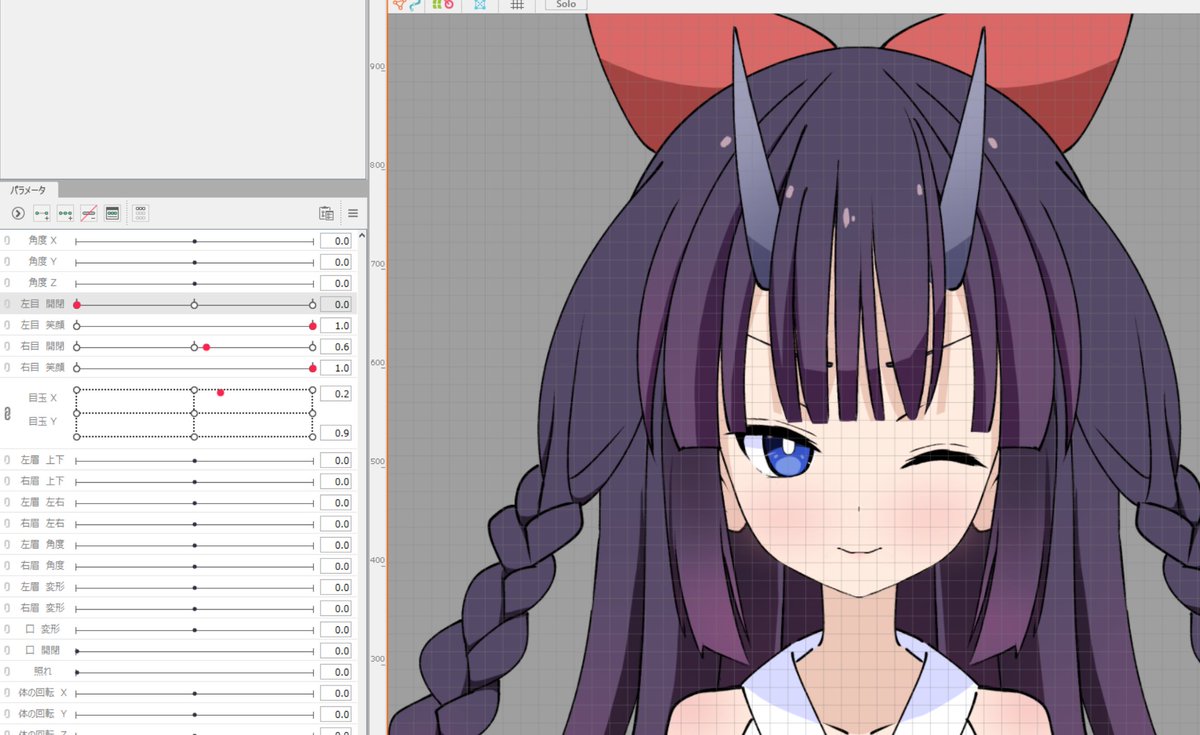Click the clipboard paste icon in parameter panel

coord(326,213)
